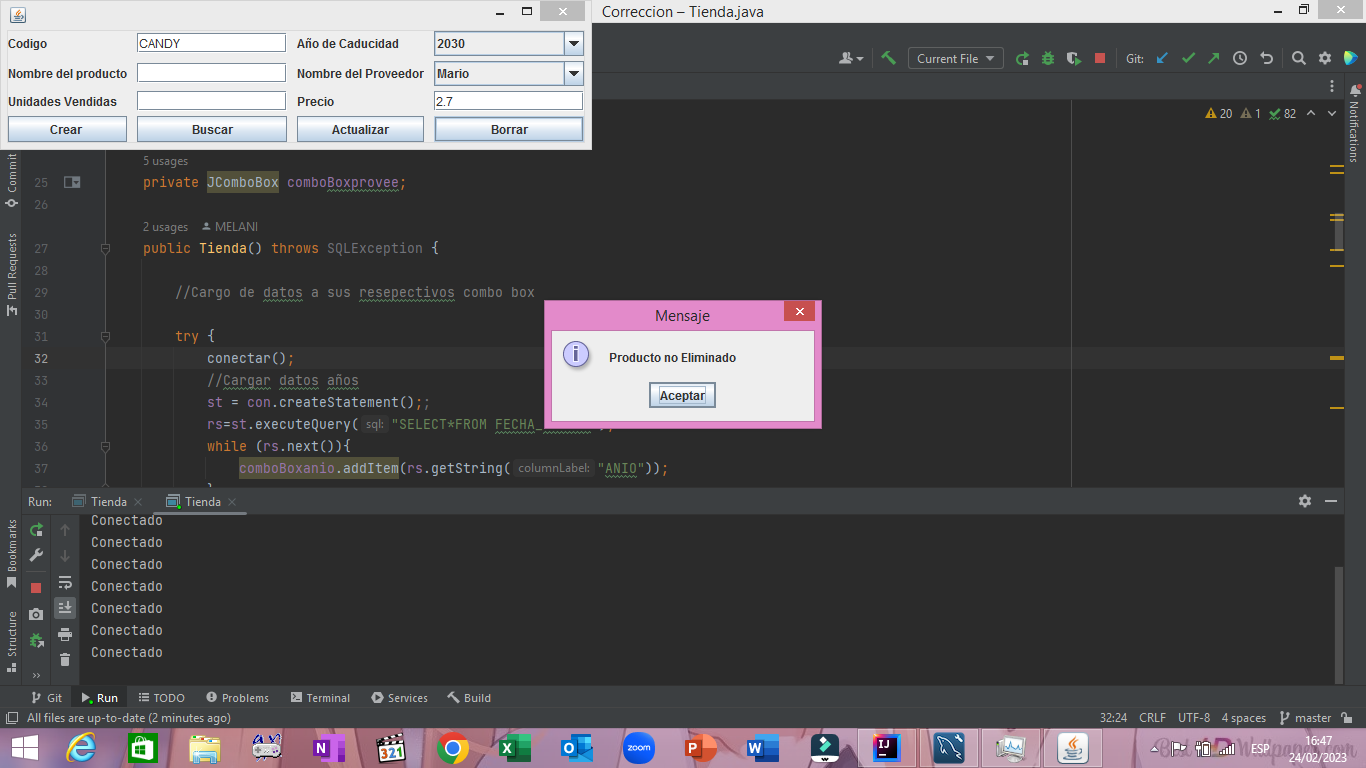This screenshot has height=768, width=1366.
Task: Open the Problems tool window
Action: pos(237,697)
